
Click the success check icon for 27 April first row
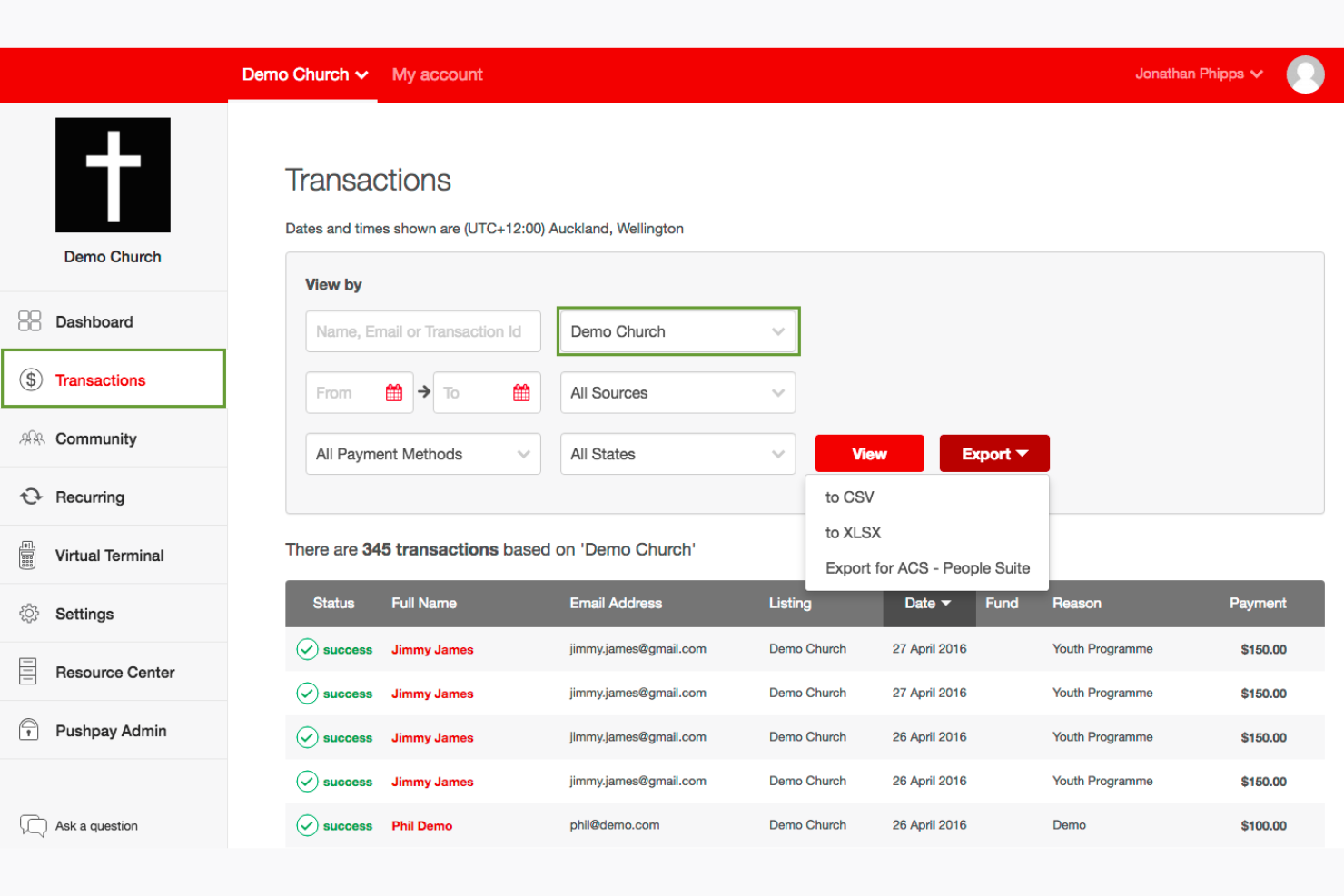[307, 649]
